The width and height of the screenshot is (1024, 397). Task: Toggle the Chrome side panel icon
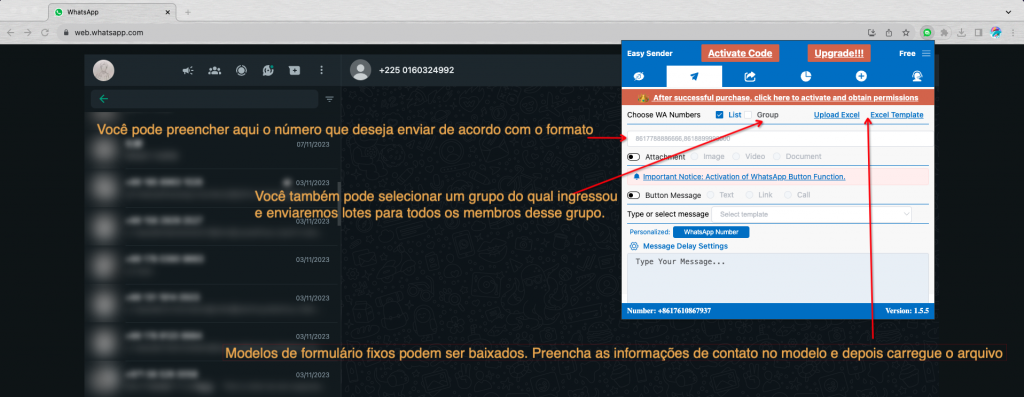978,32
